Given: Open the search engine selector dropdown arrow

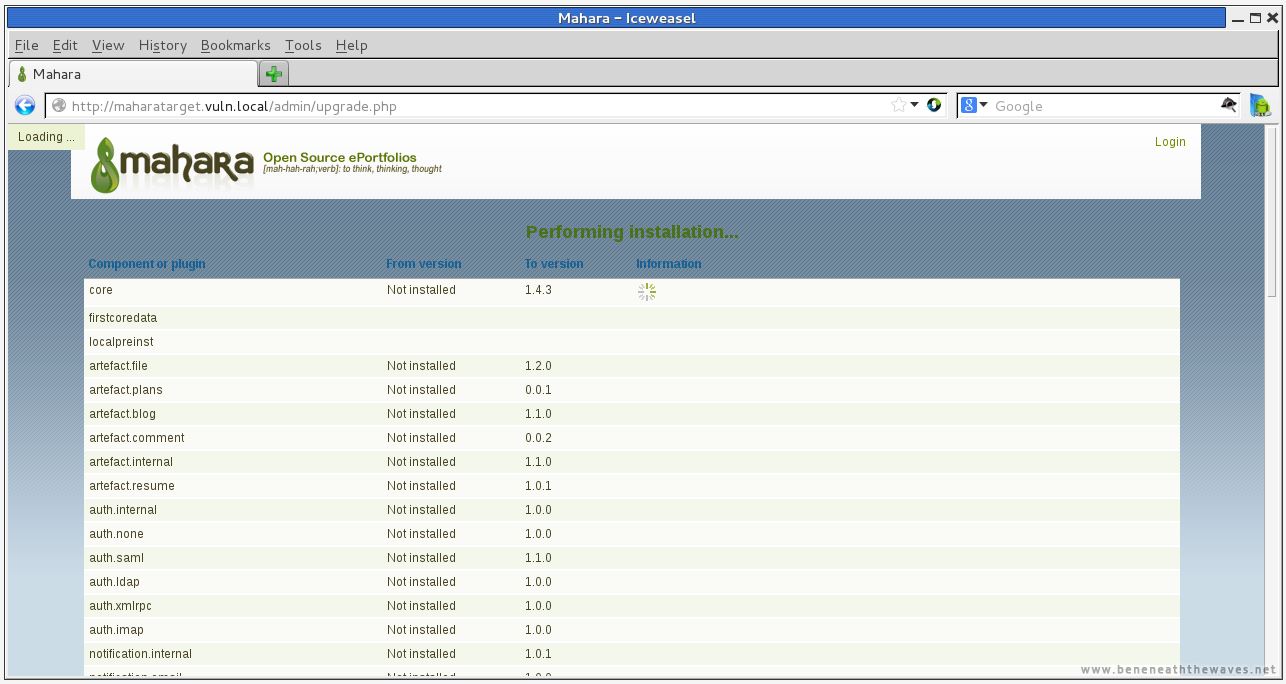Looking at the screenshot, I should [983, 105].
